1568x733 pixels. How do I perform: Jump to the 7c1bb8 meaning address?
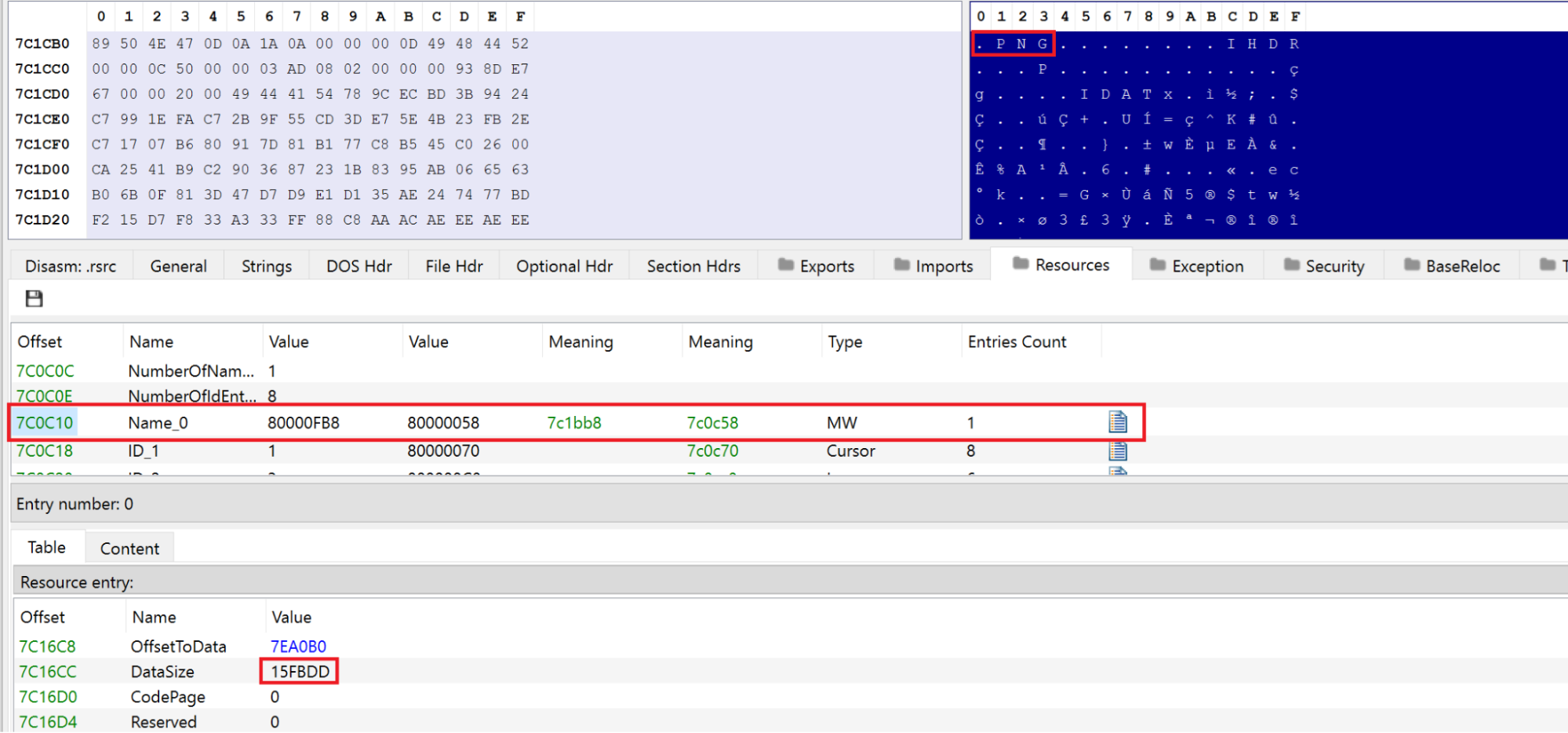coord(574,423)
